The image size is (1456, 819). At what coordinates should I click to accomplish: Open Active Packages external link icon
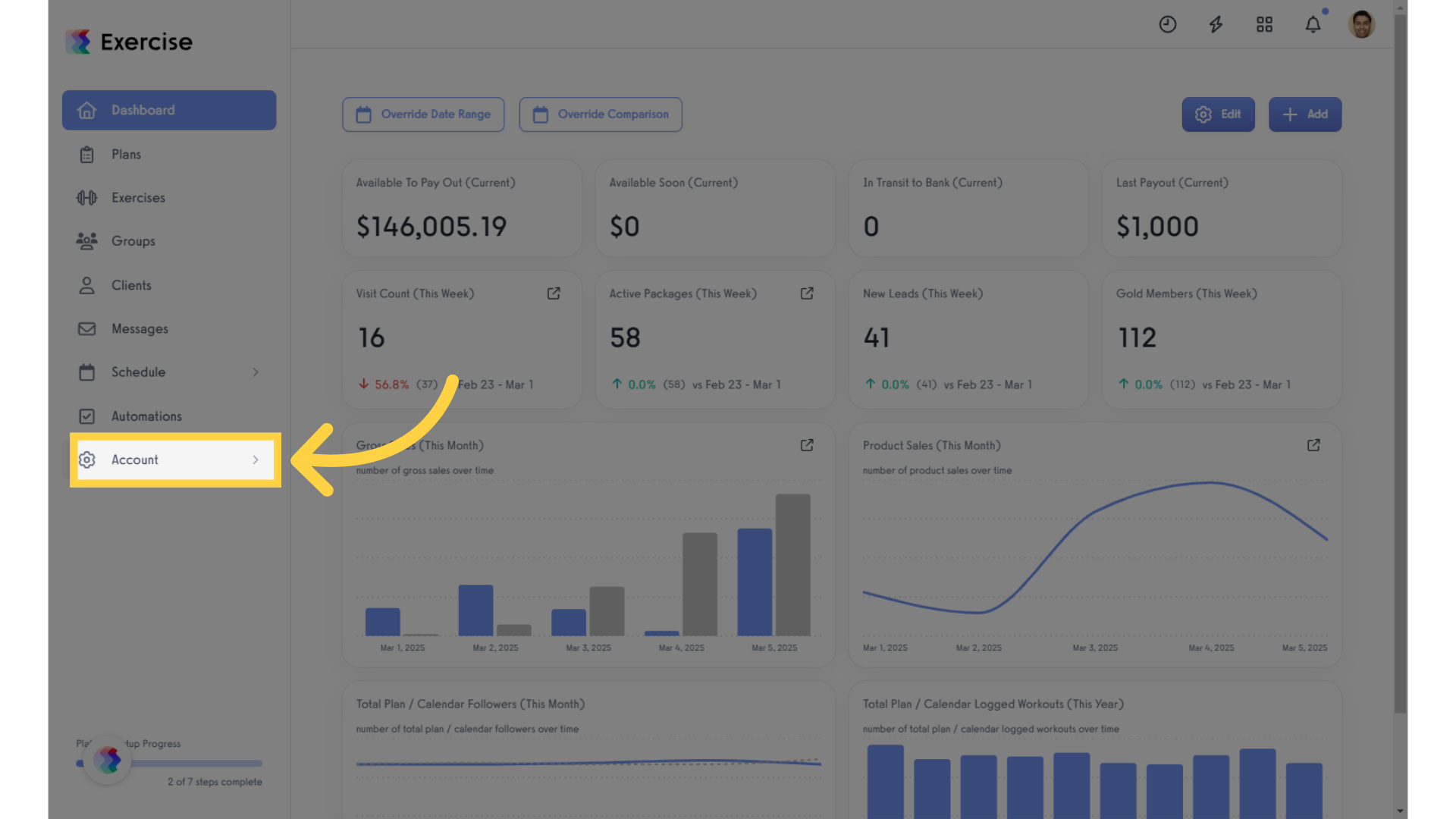pos(807,293)
